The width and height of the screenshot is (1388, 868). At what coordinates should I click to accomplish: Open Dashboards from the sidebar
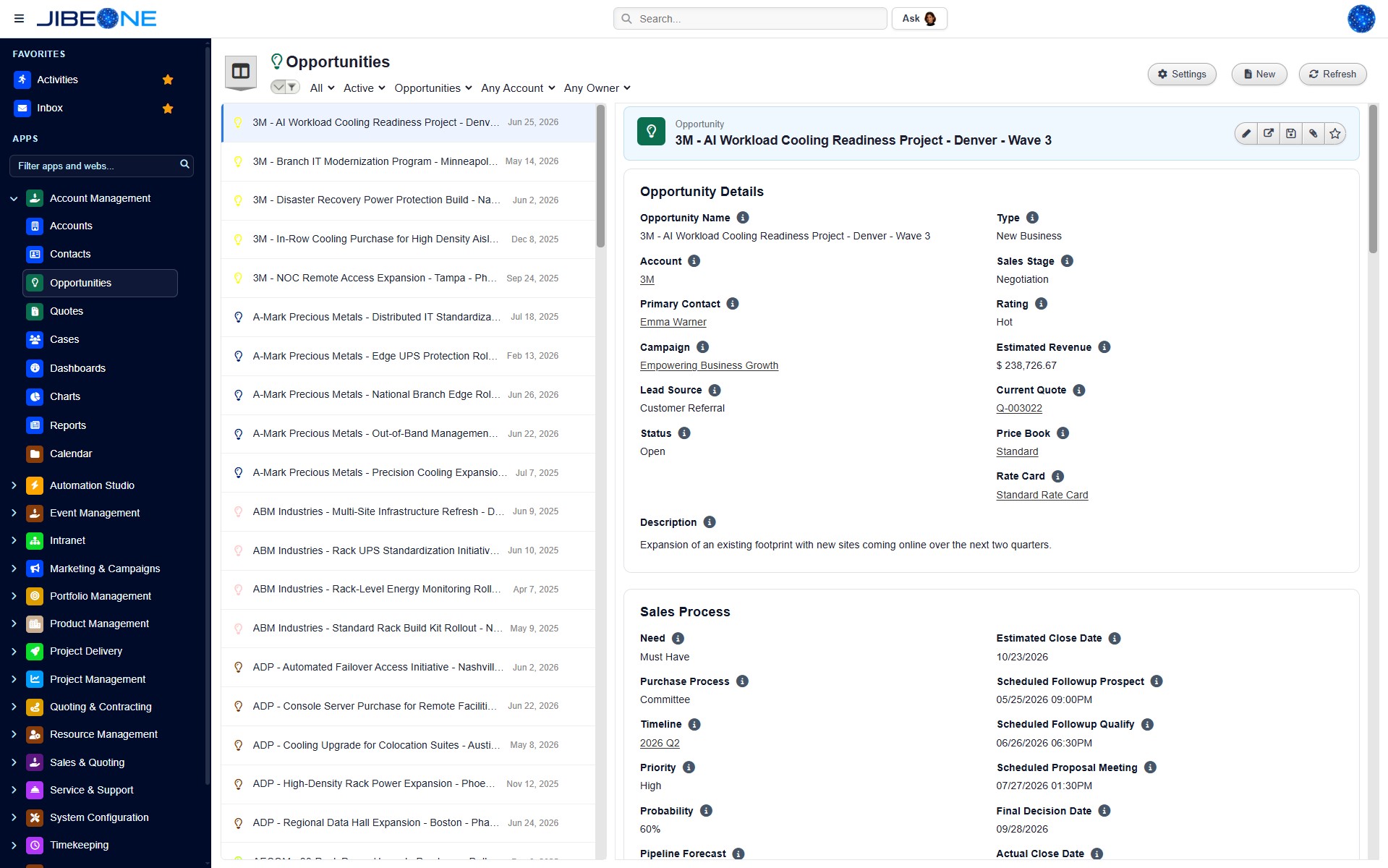[77, 369]
